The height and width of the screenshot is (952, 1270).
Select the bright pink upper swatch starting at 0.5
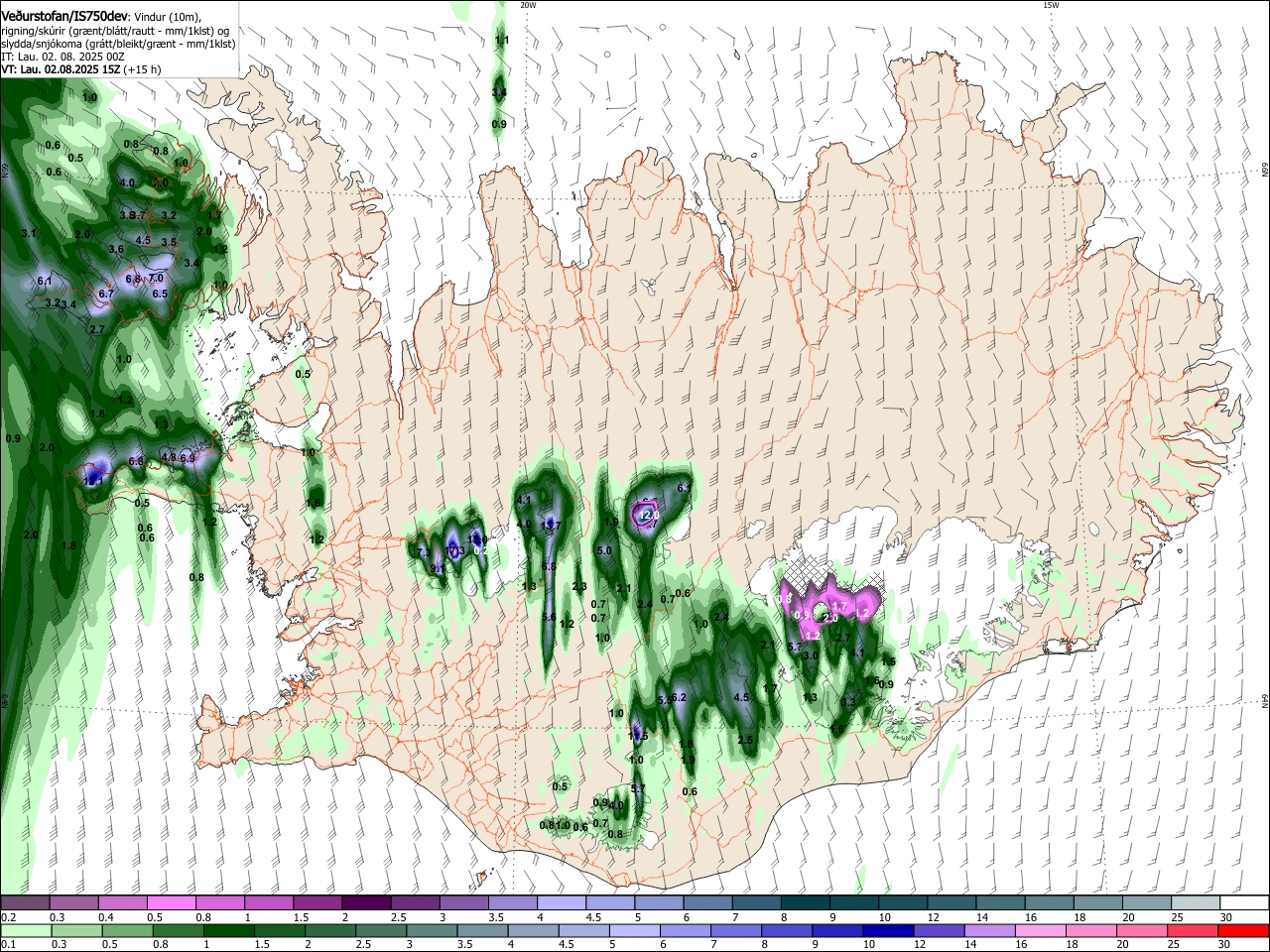tap(171, 902)
